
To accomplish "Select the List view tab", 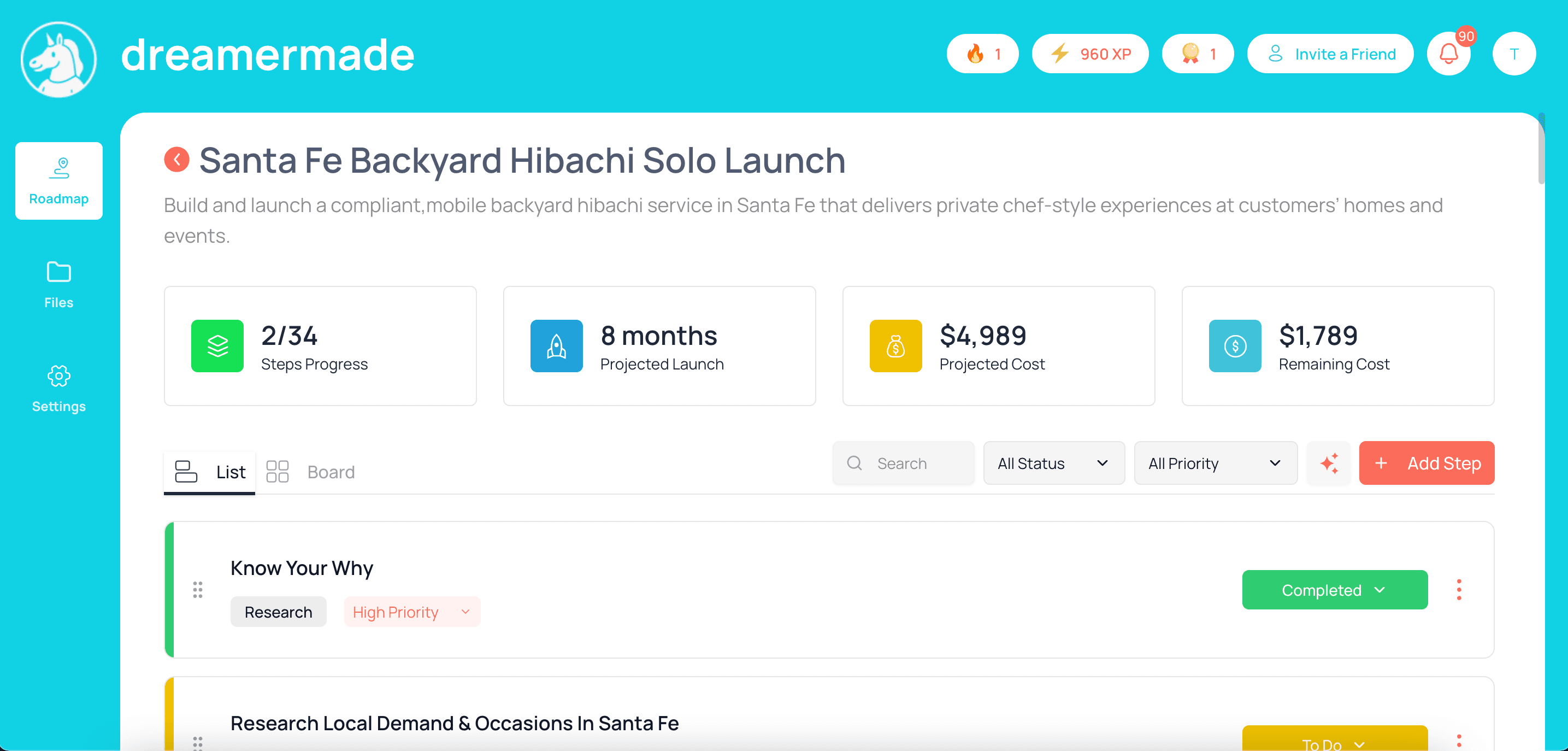I will tap(210, 472).
